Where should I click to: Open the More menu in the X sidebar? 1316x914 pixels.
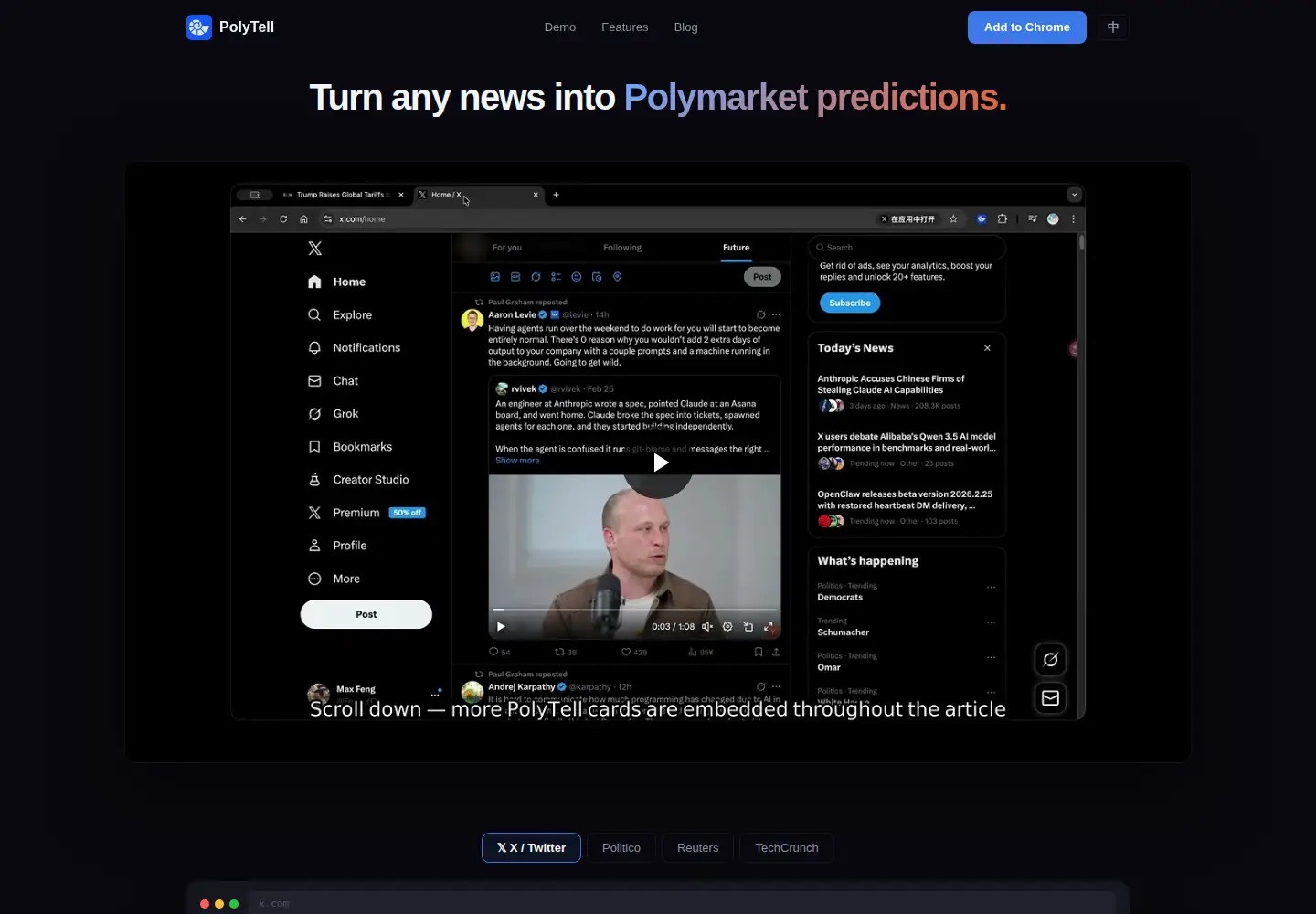click(x=334, y=579)
